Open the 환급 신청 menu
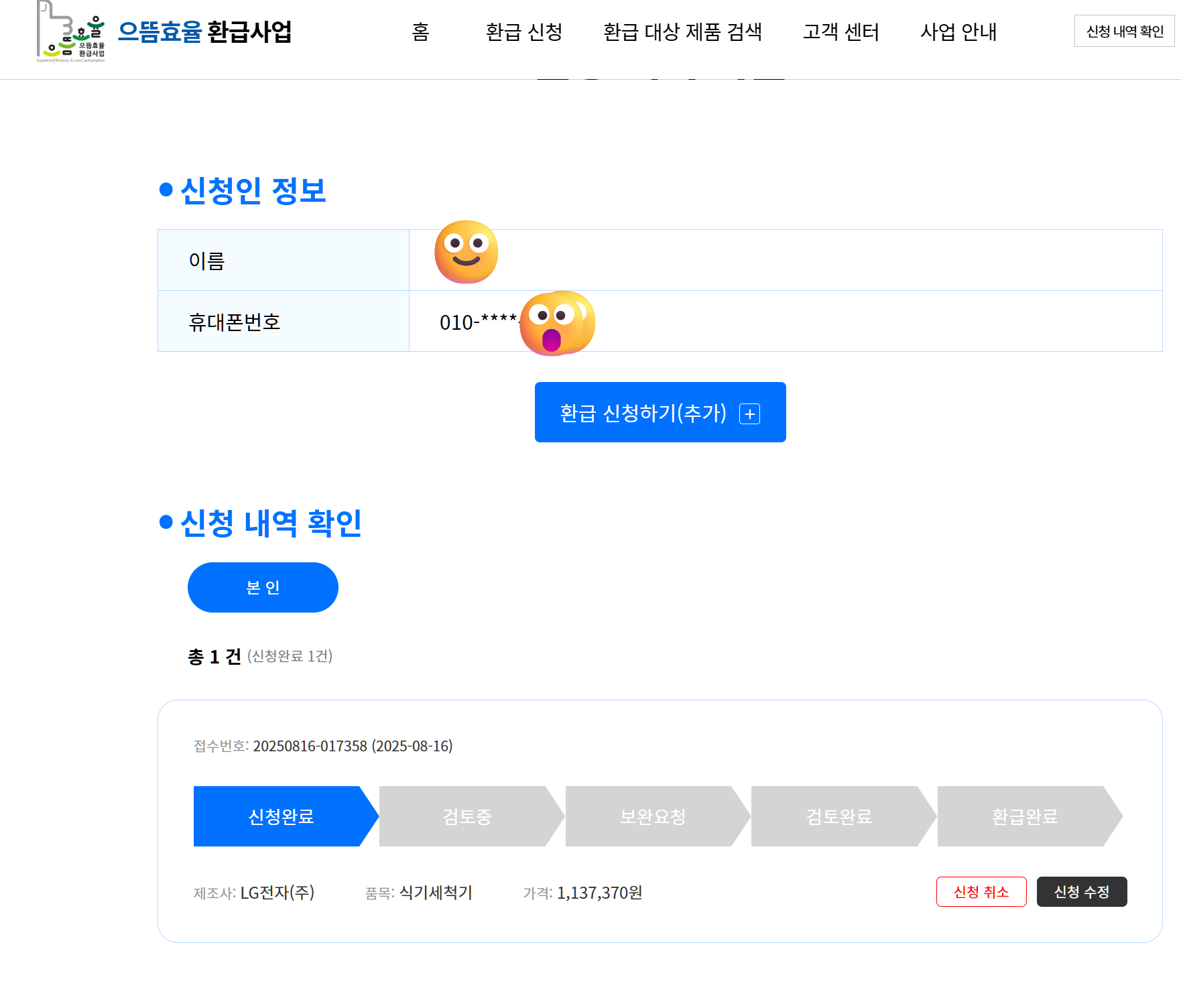 point(524,31)
